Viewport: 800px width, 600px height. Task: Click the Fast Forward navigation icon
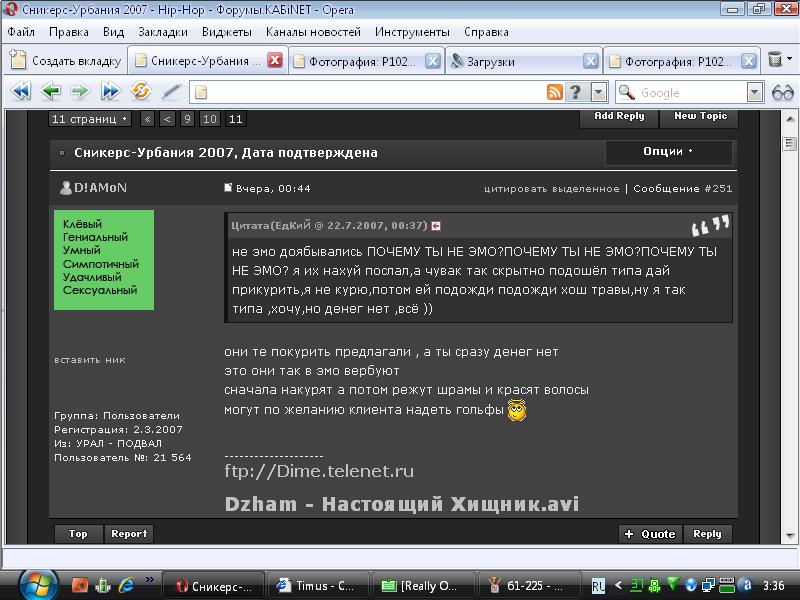(110, 92)
